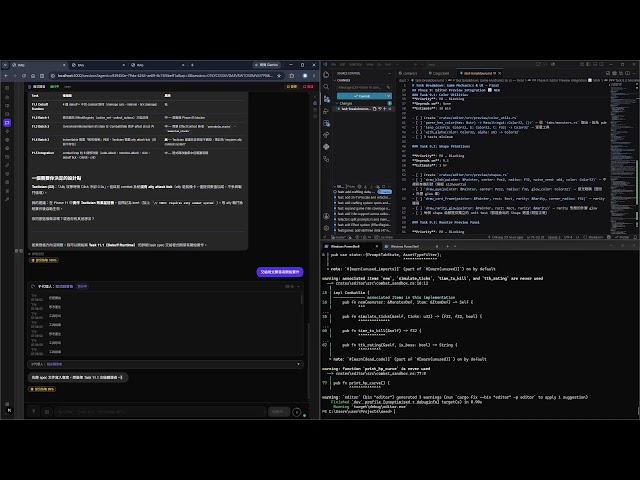Open the File menu in VS Code
The height and width of the screenshot is (480, 640).
[x=333, y=64]
